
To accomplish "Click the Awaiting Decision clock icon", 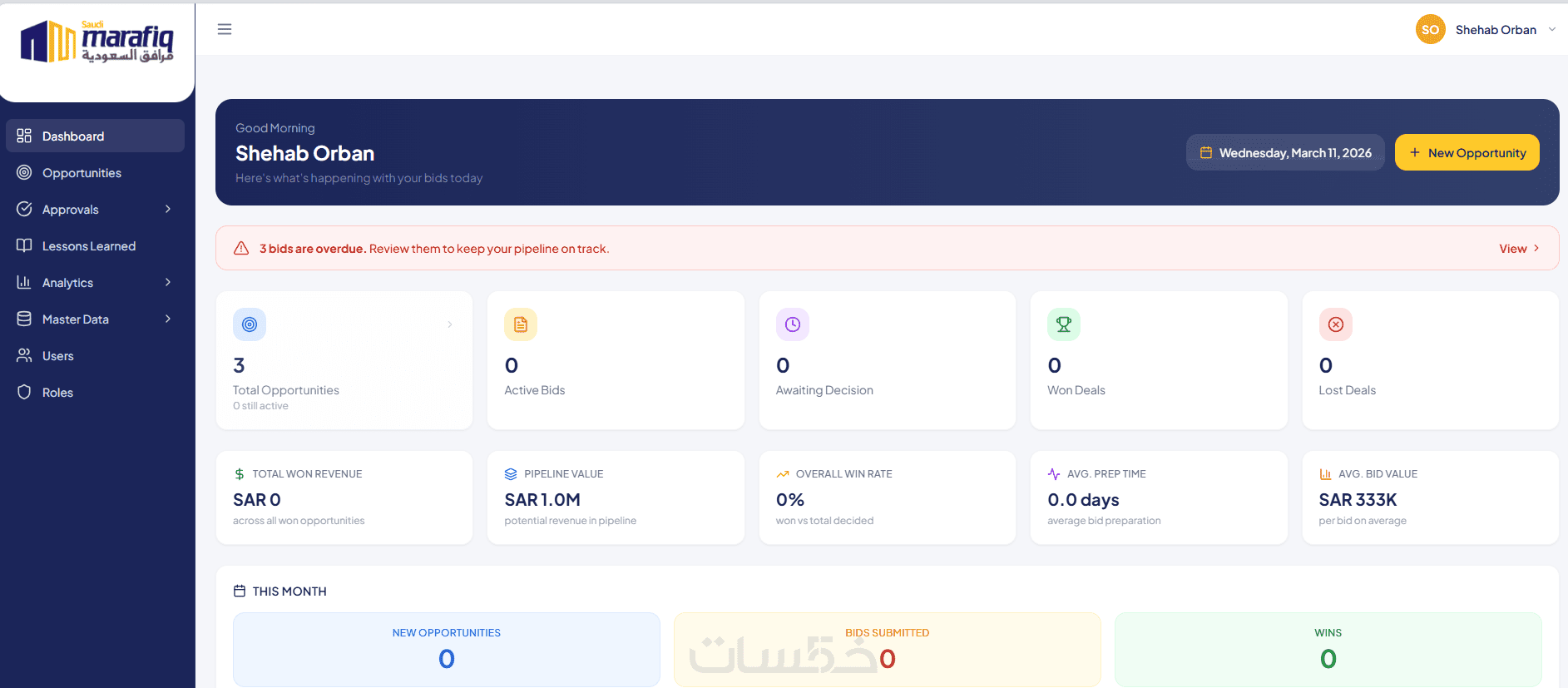I will tap(793, 324).
